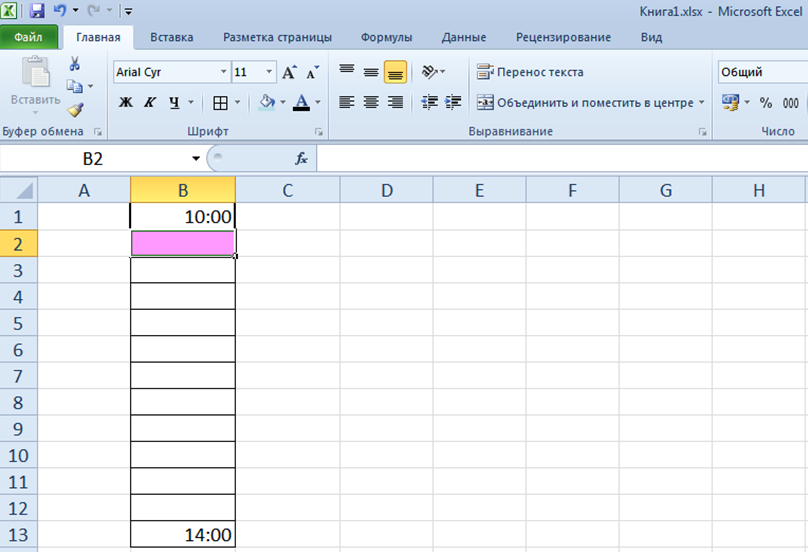This screenshot has width=808, height=552.
Task: Open the Arial Cyr font name dropdown
Action: 224,72
